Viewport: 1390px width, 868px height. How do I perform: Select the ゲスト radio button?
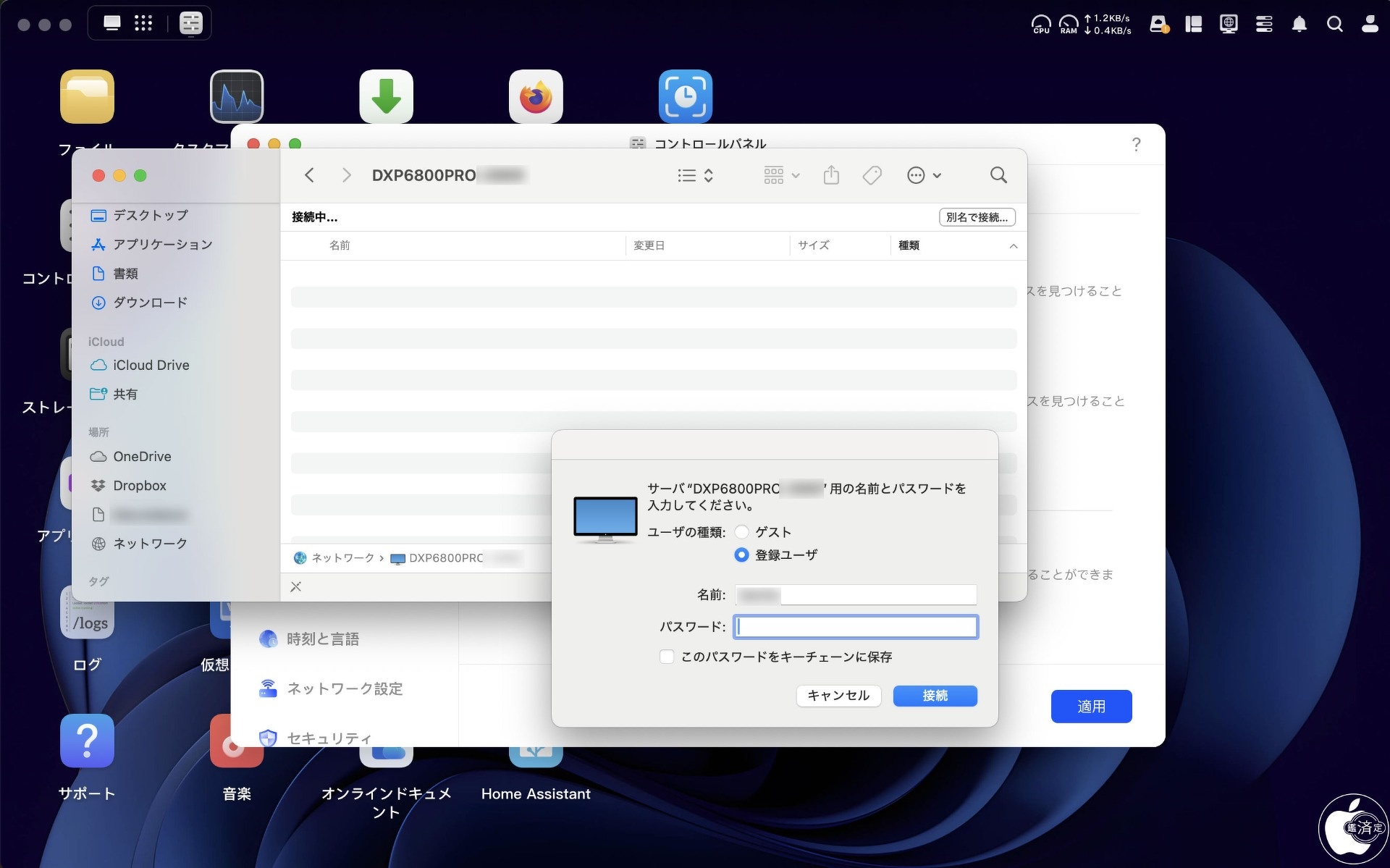pyautogui.click(x=741, y=532)
